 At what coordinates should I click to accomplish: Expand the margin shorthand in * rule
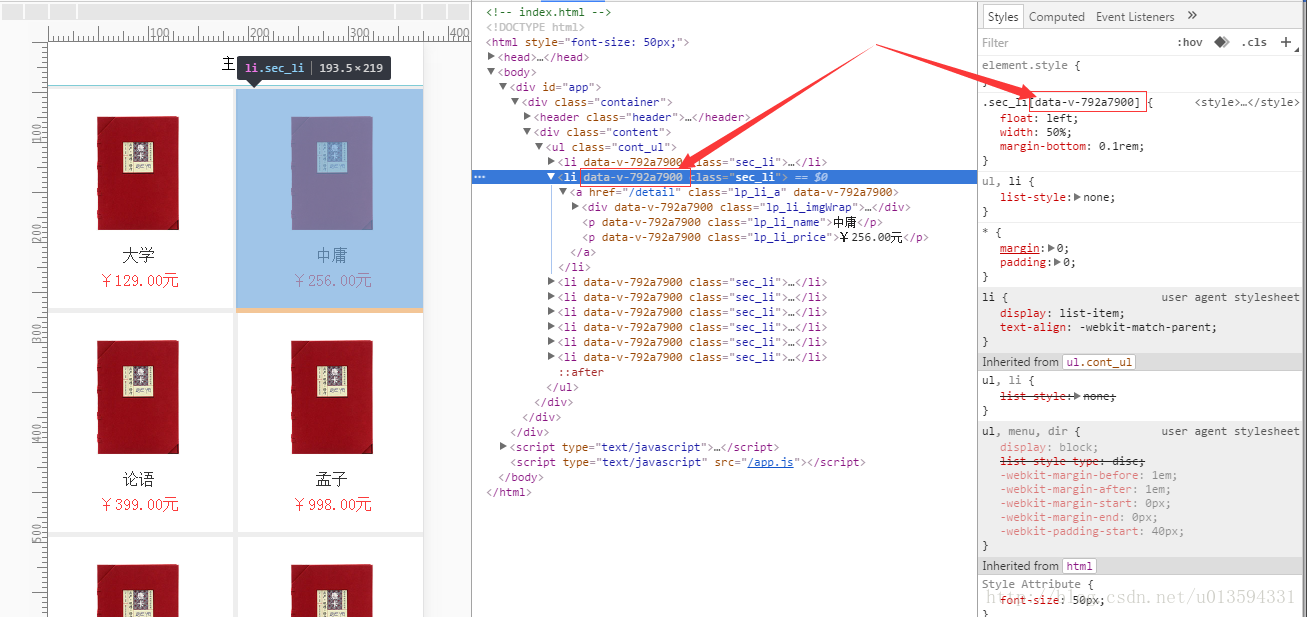(1050, 249)
